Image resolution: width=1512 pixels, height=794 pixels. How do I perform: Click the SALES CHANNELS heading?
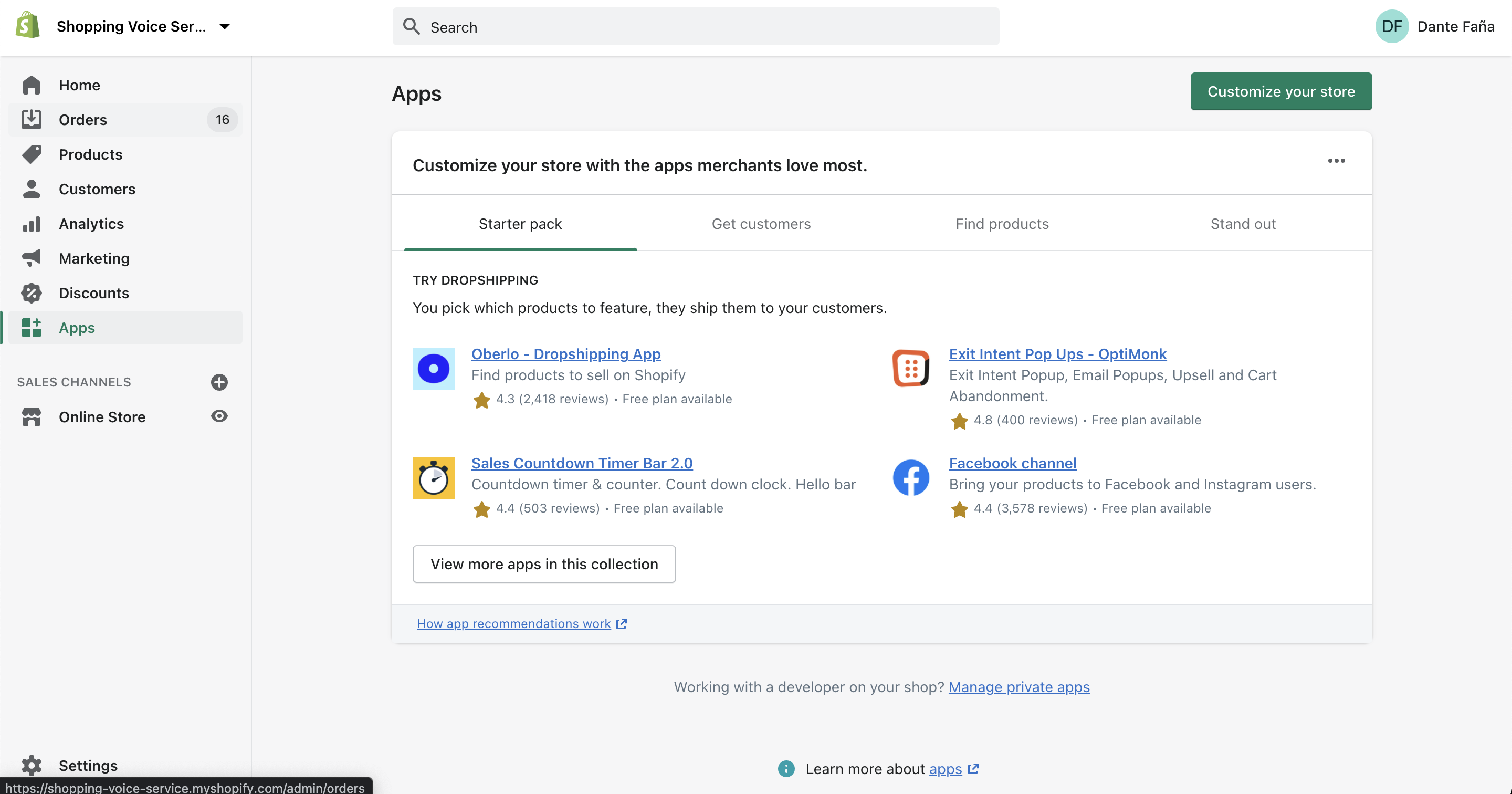(x=74, y=382)
